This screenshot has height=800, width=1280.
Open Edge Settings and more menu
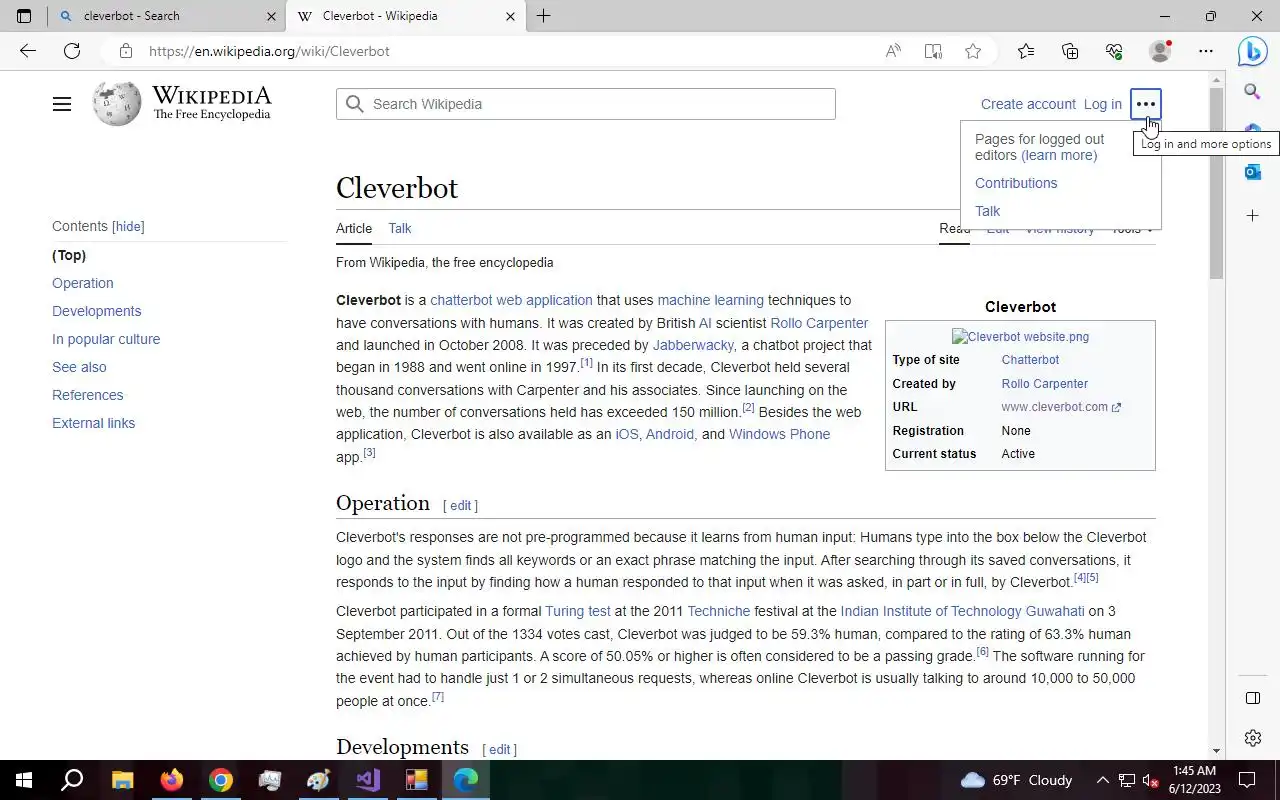[x=1206, y=51]
